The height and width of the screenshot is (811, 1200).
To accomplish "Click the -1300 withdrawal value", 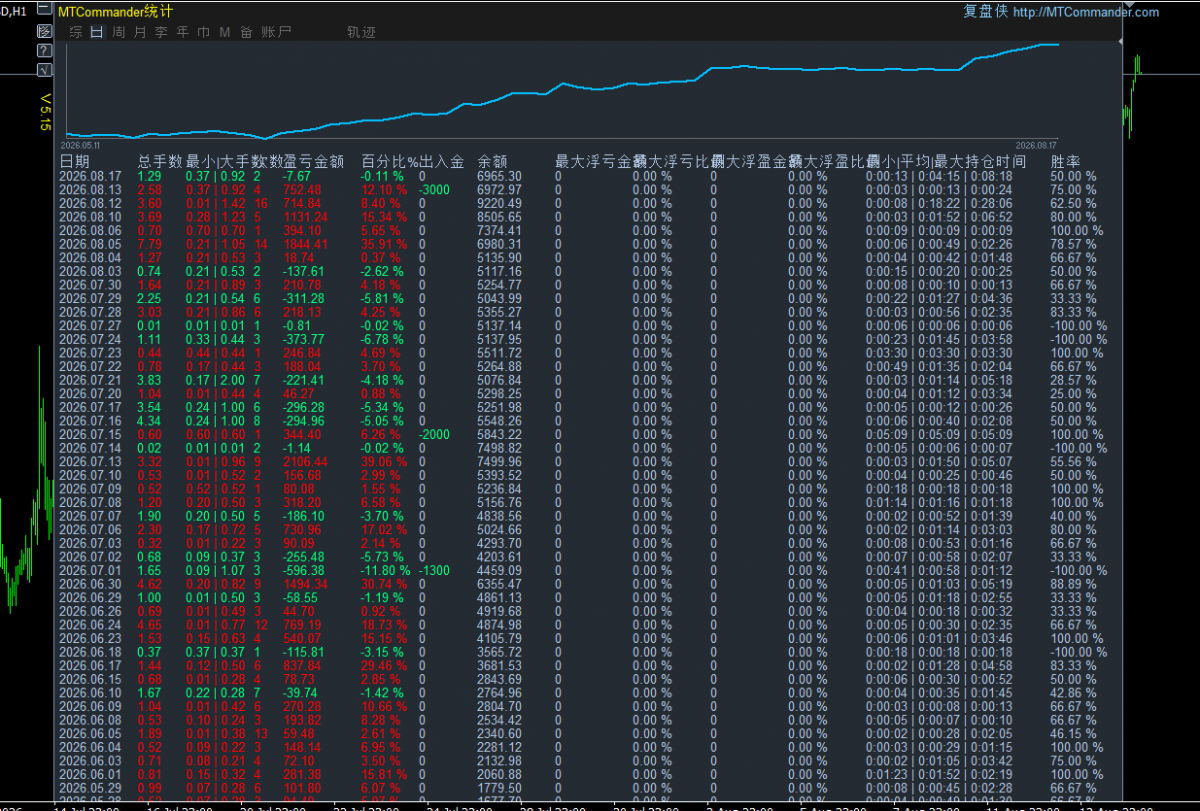I will tap(435, 570).
